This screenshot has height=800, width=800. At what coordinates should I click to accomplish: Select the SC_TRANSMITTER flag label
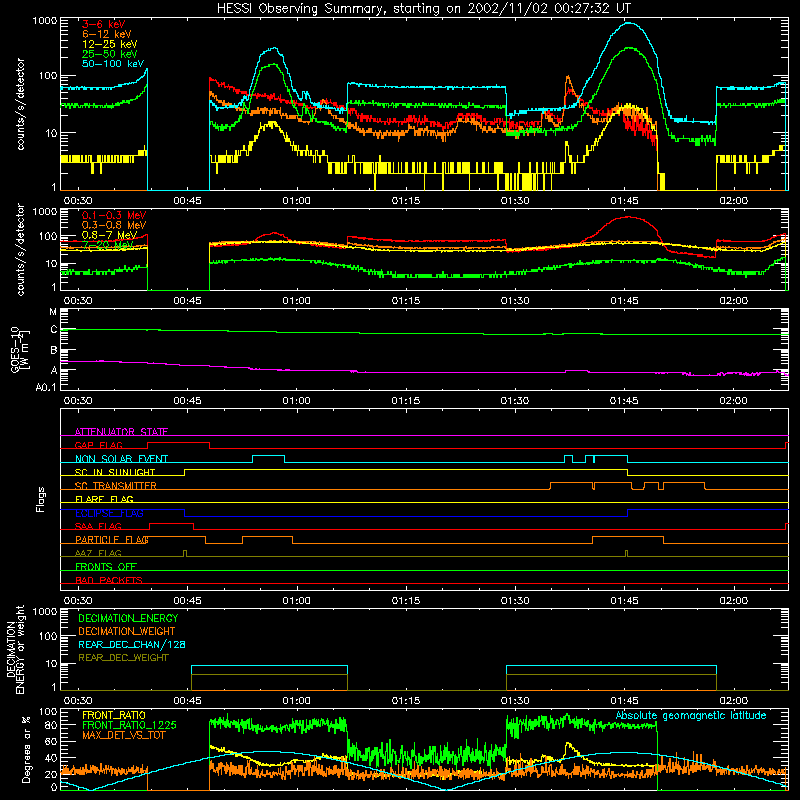[x=116, y=486]
